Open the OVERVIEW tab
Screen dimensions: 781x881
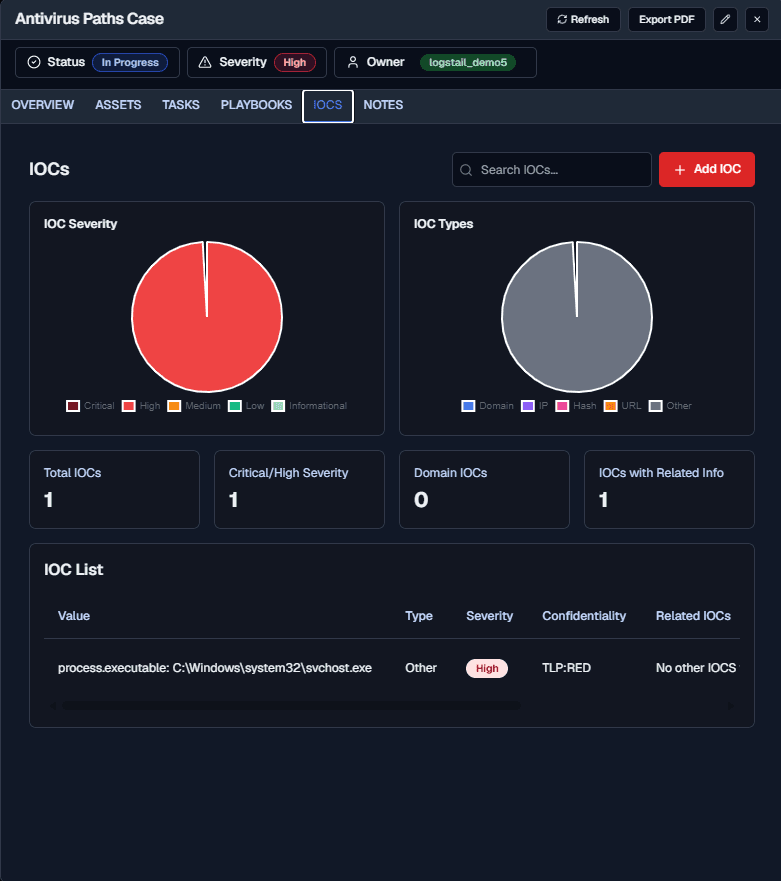point(43,105)
